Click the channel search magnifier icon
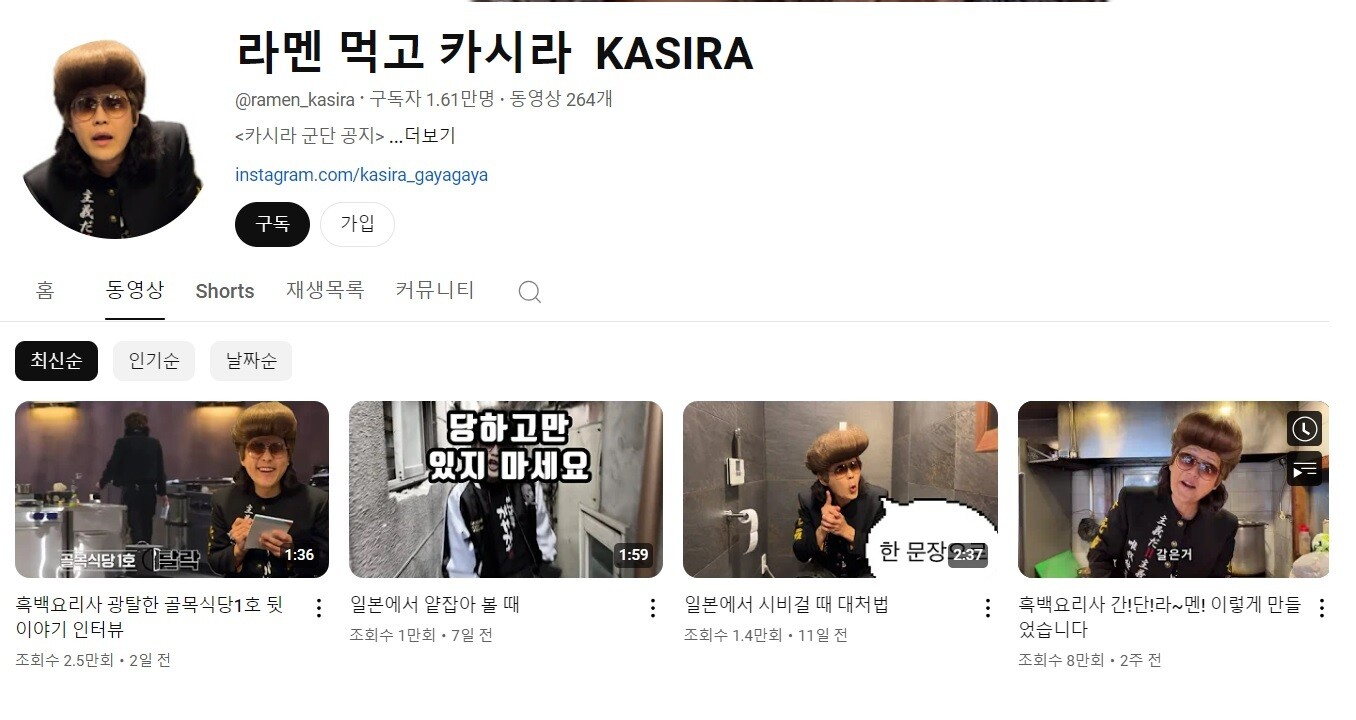Viewport: 1356px width, 720px height. point(530,292)
